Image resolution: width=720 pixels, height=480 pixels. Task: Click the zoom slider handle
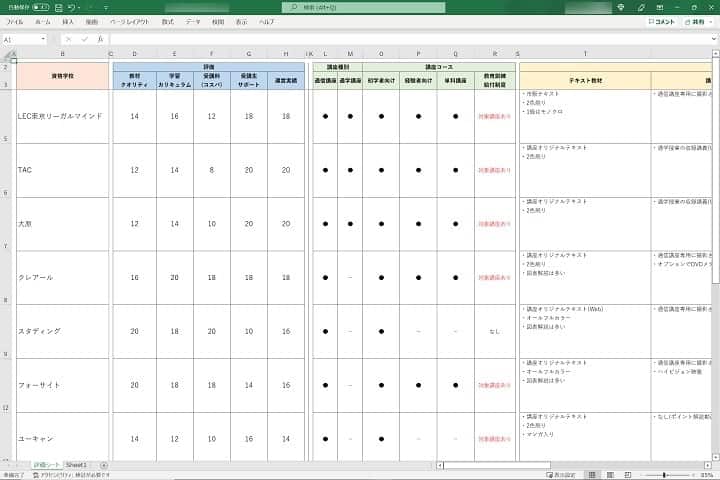[x=664, y=475]
